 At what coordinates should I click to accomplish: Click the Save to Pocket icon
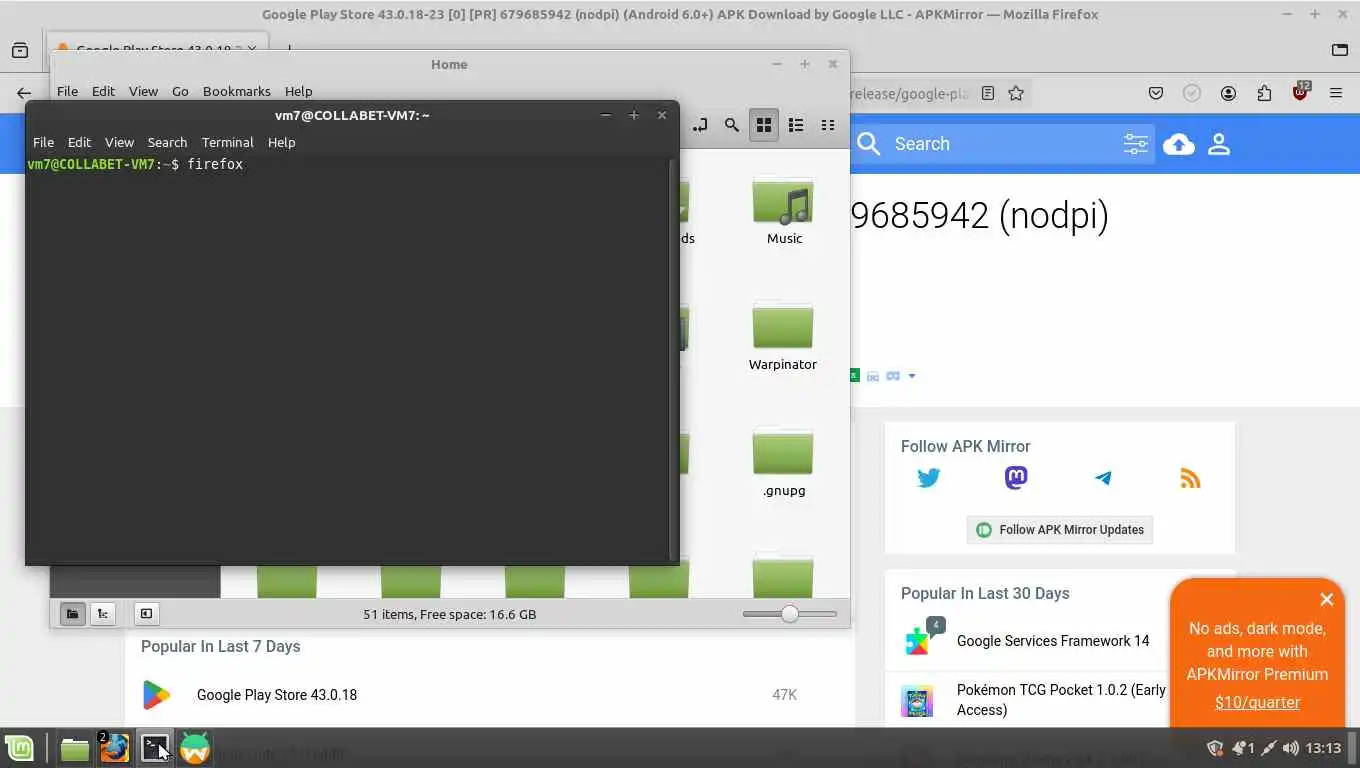[1156, 93]
